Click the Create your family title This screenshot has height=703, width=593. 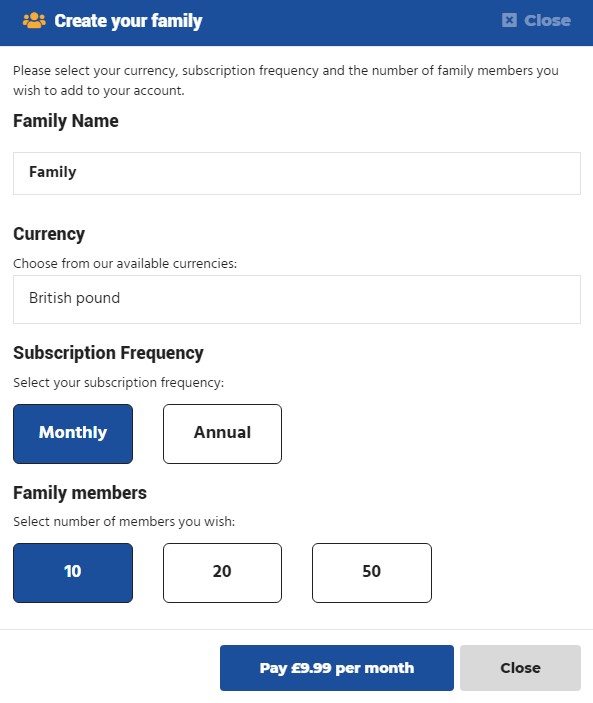coord(128,21)
